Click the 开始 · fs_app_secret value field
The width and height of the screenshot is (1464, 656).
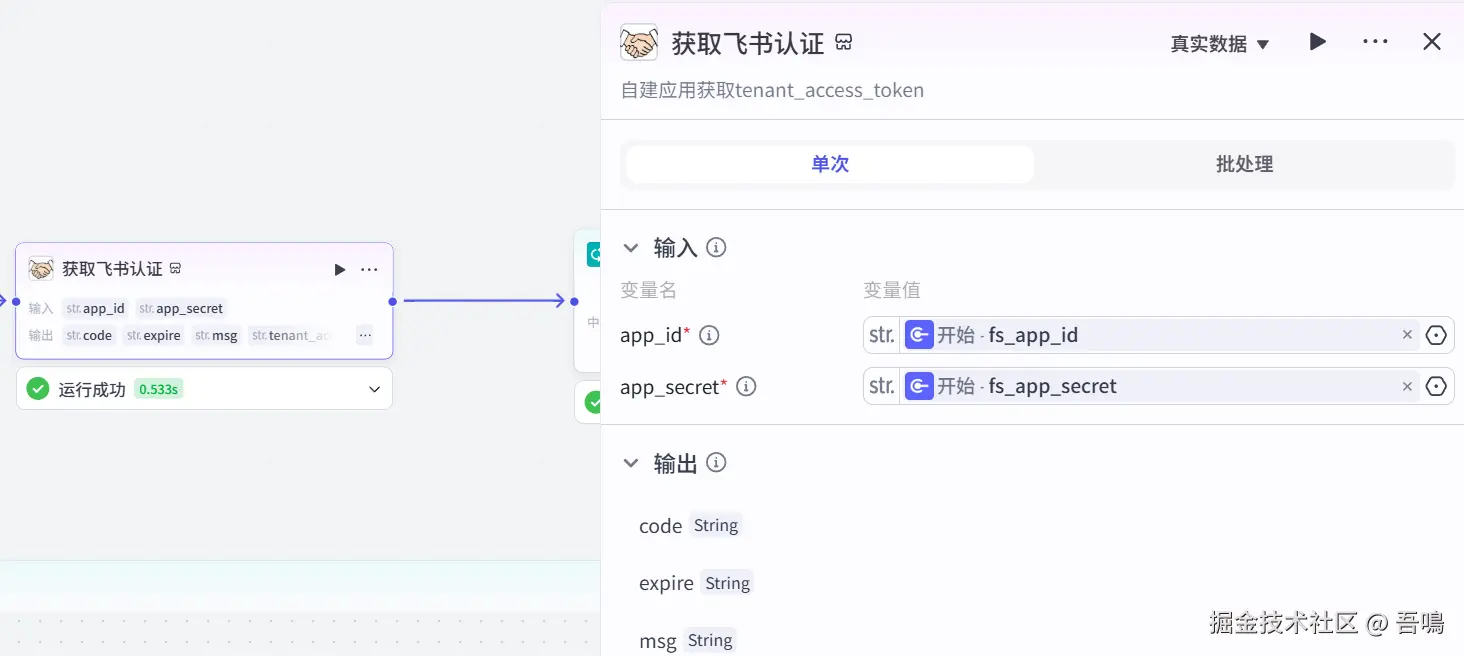(1158, 386)
